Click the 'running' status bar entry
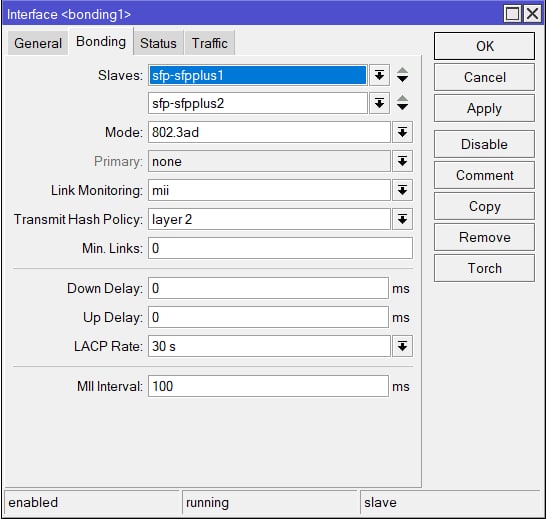The height and width of the screenshot is (521, 546). [x=270, y=502]
